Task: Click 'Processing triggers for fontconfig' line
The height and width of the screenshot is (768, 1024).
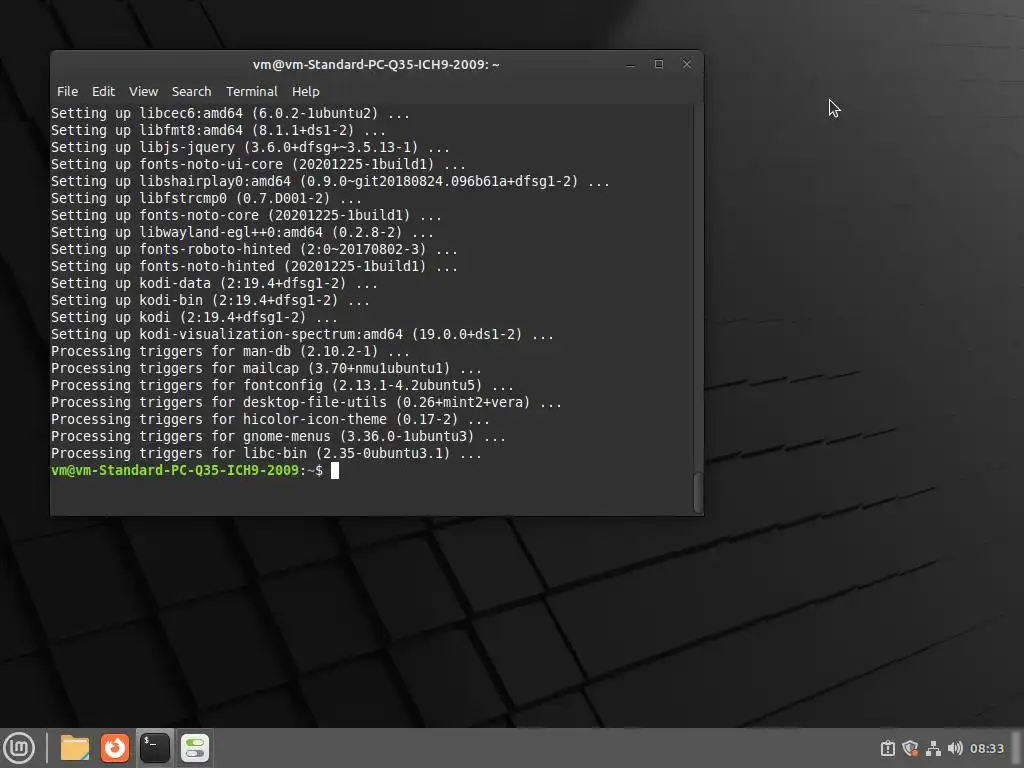Action: tap(282, 385)
